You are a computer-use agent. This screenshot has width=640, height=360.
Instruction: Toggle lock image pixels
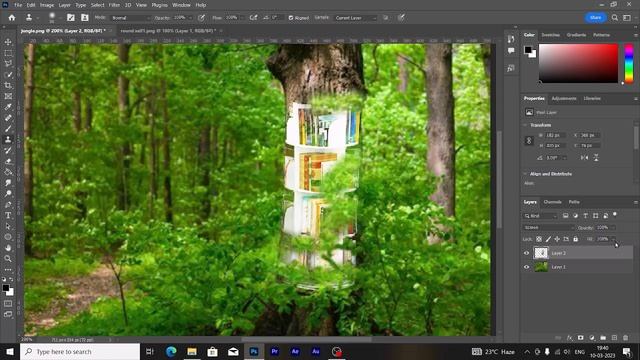coord(548,239)
